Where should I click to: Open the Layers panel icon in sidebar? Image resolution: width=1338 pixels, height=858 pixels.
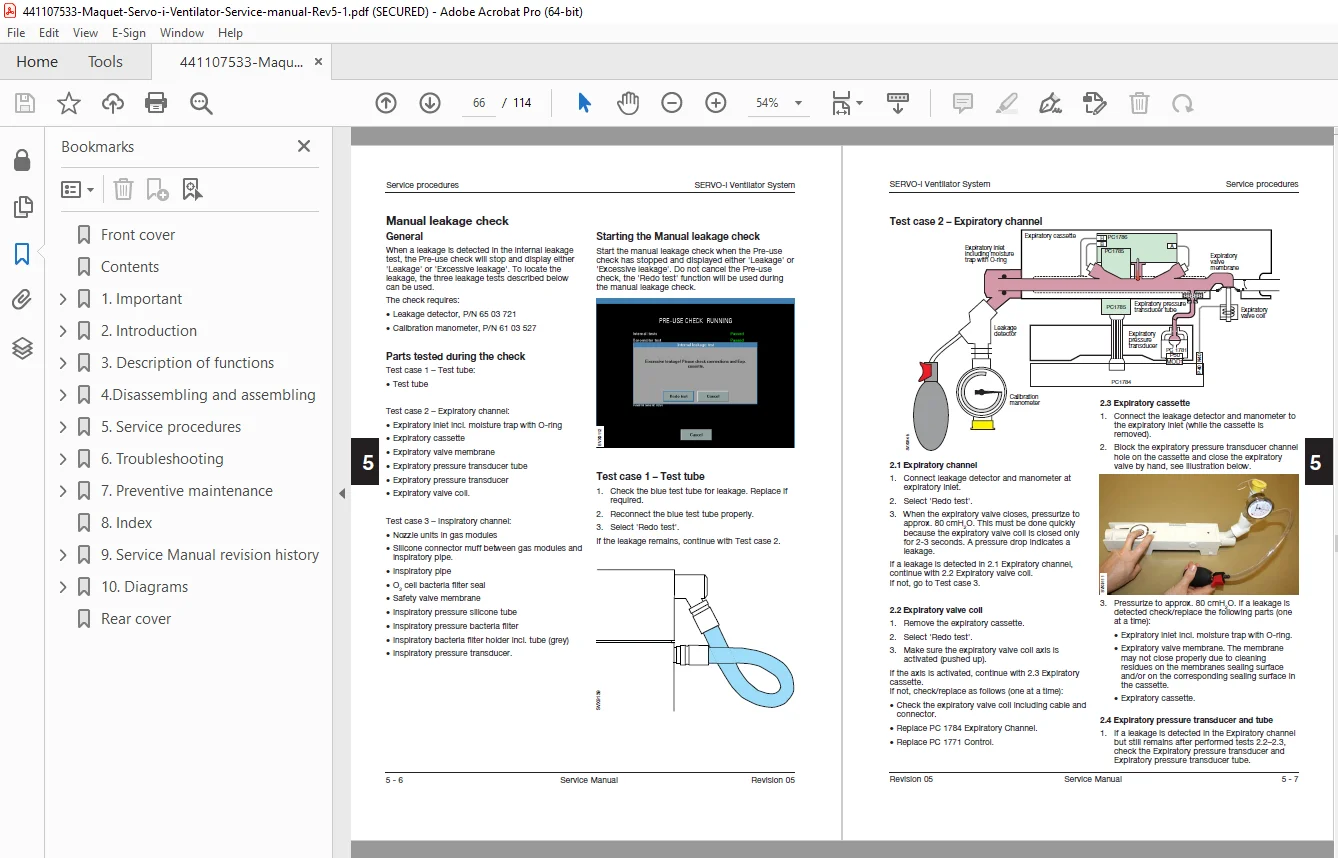point(22,348)
